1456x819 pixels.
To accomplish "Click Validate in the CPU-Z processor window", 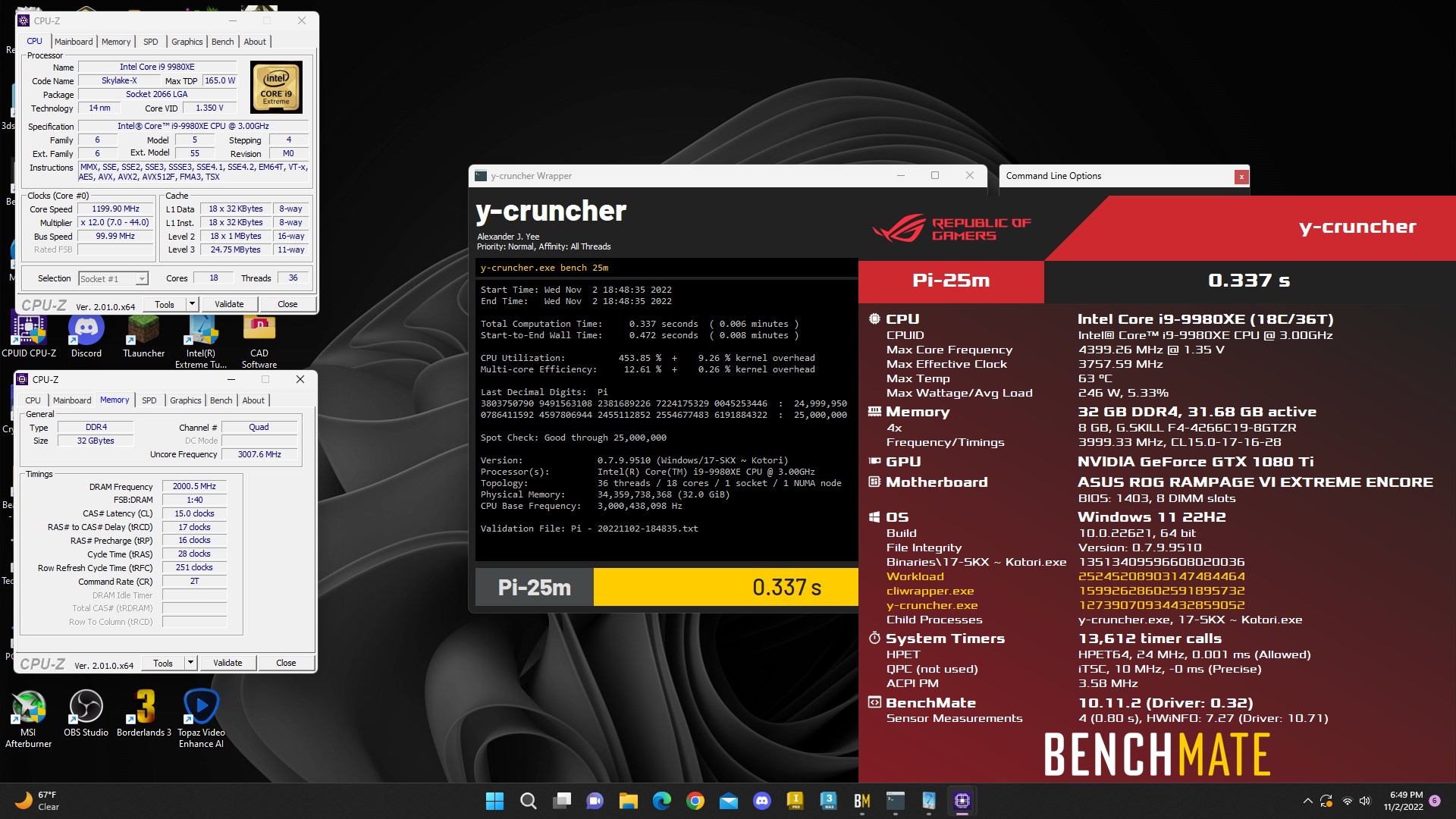I will pos(229,304).
